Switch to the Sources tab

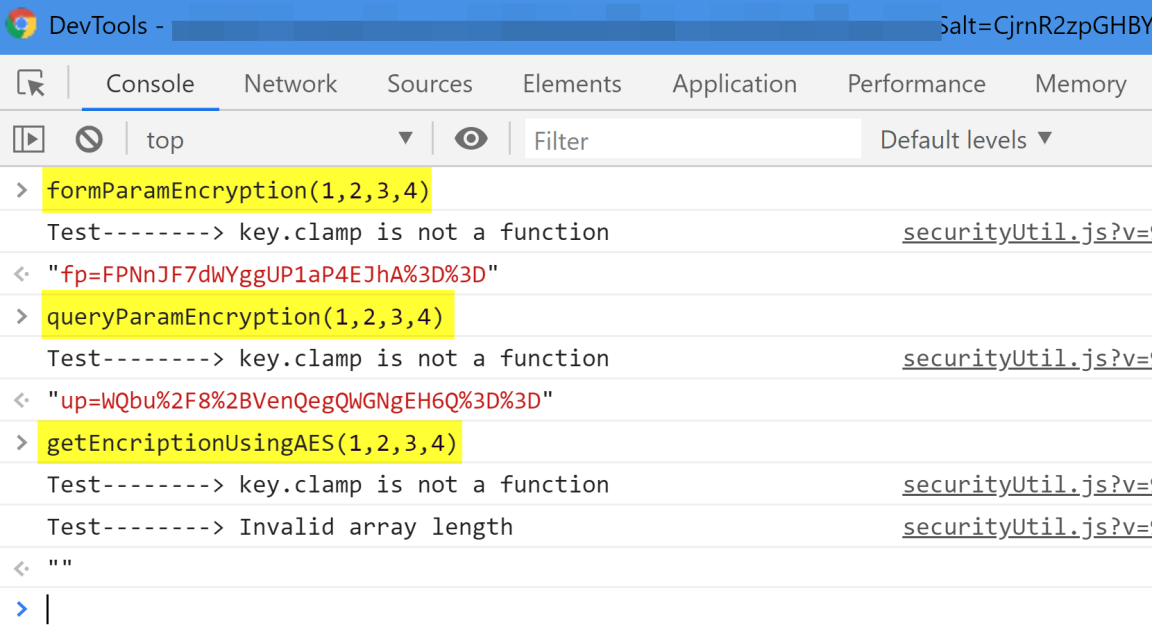[x=429, y=84]
